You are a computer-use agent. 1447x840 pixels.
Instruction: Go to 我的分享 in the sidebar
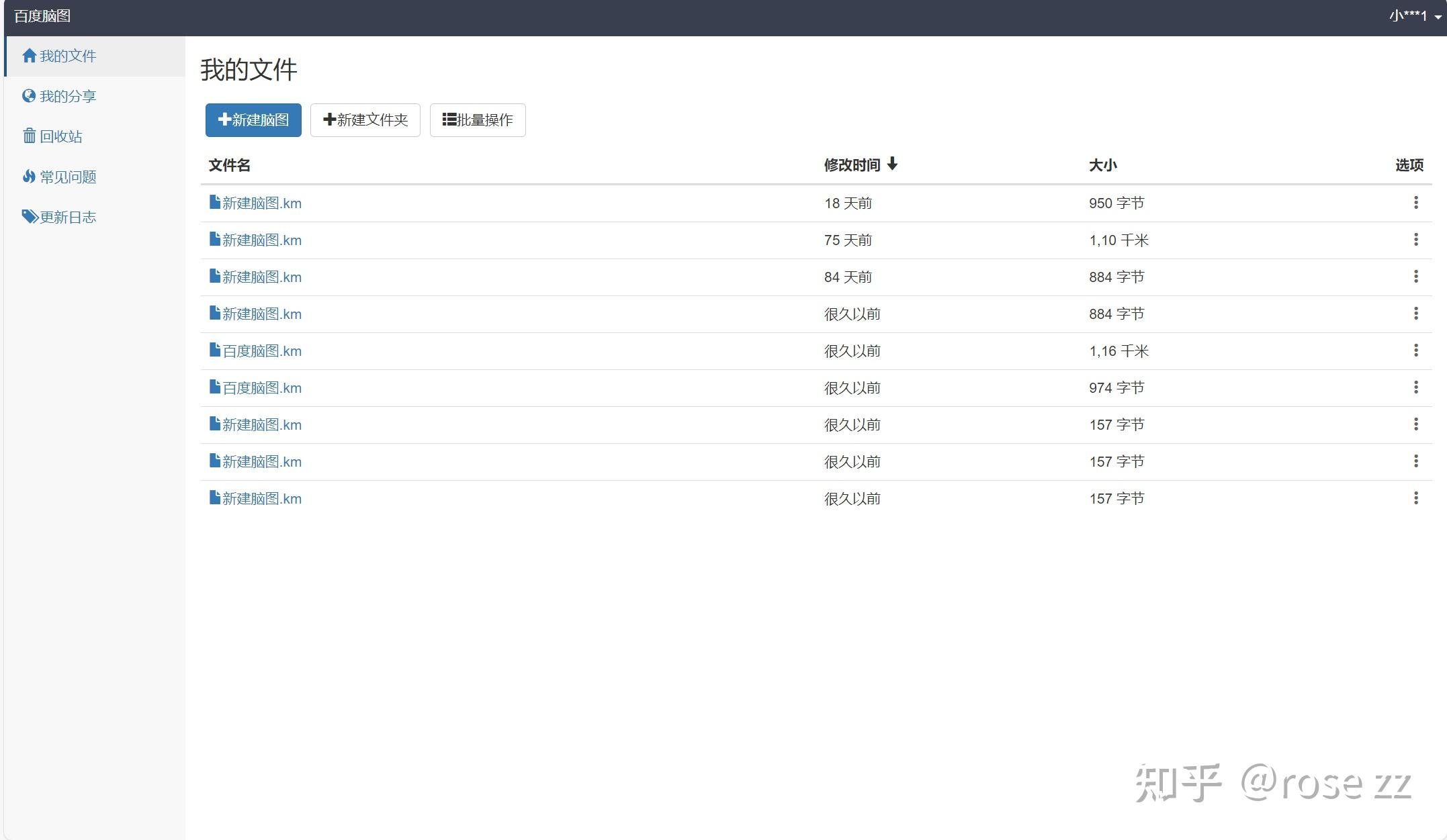click(x=68, y=96)
